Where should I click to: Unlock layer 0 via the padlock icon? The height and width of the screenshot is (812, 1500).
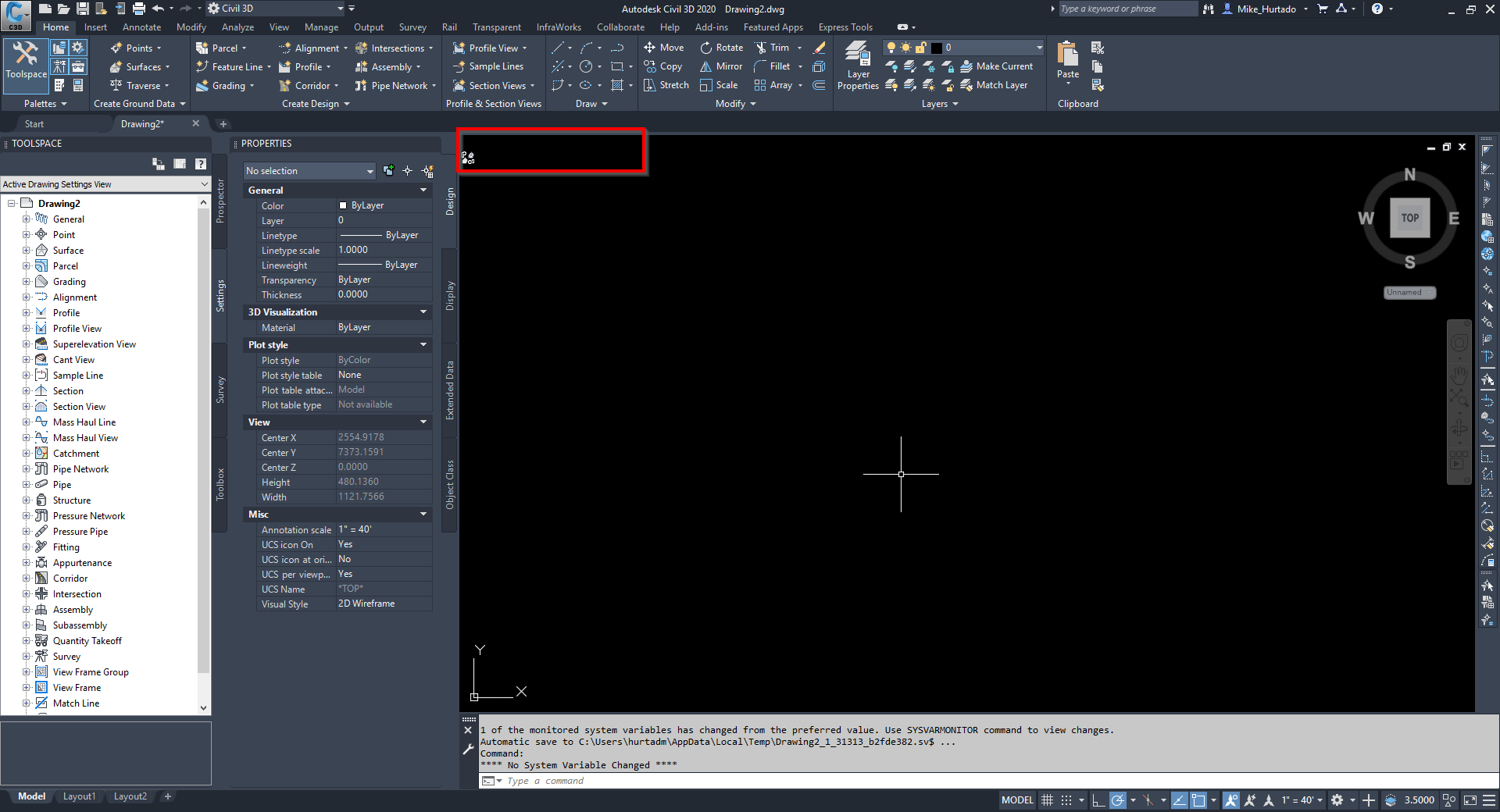tap(920, 48)
